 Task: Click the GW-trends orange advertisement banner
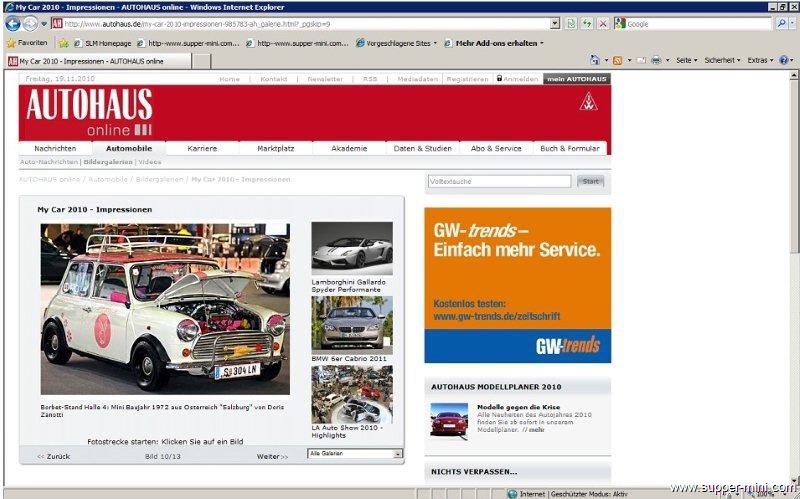point(517,285)
